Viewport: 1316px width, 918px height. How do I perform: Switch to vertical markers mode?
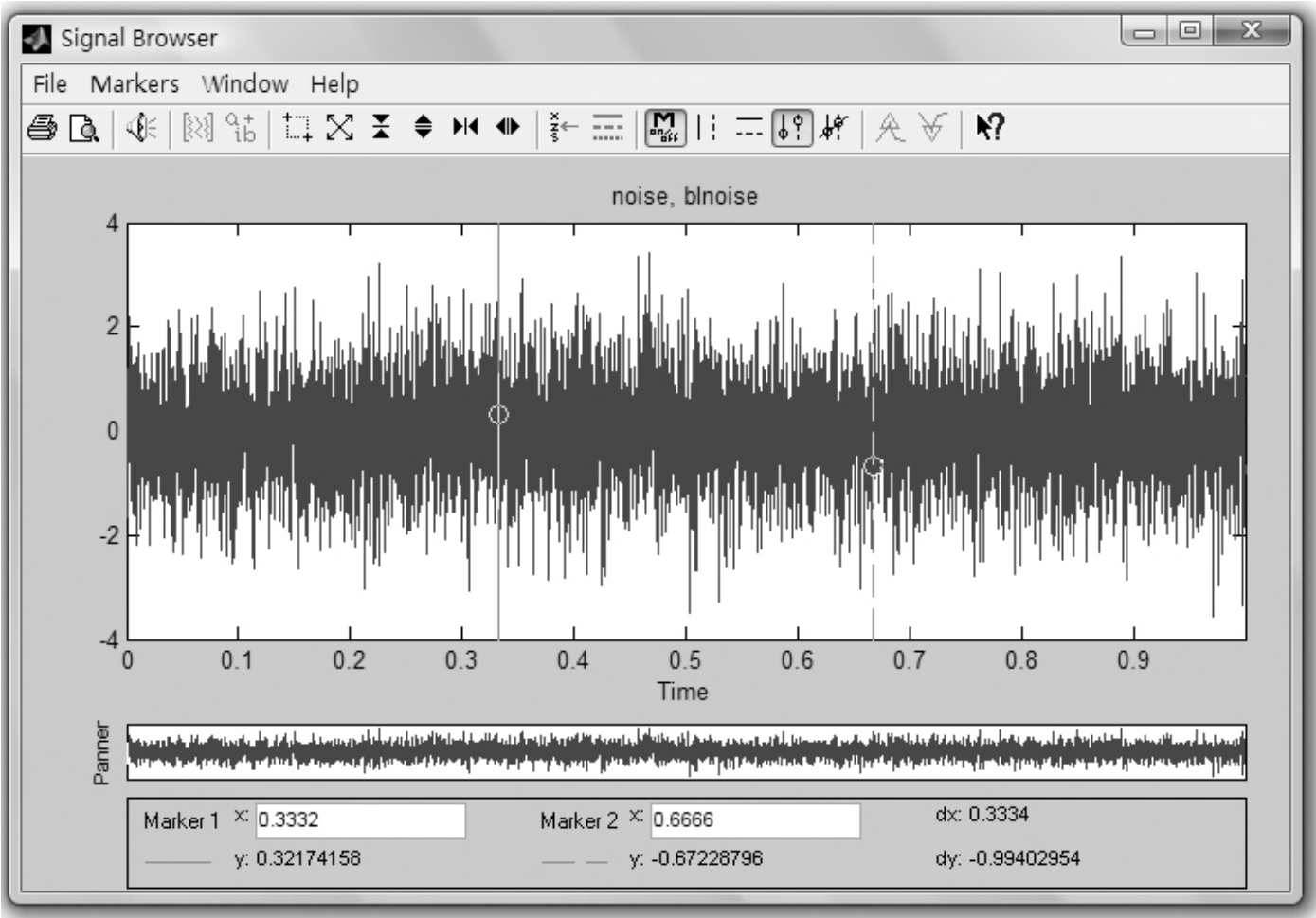pos(707,127)
